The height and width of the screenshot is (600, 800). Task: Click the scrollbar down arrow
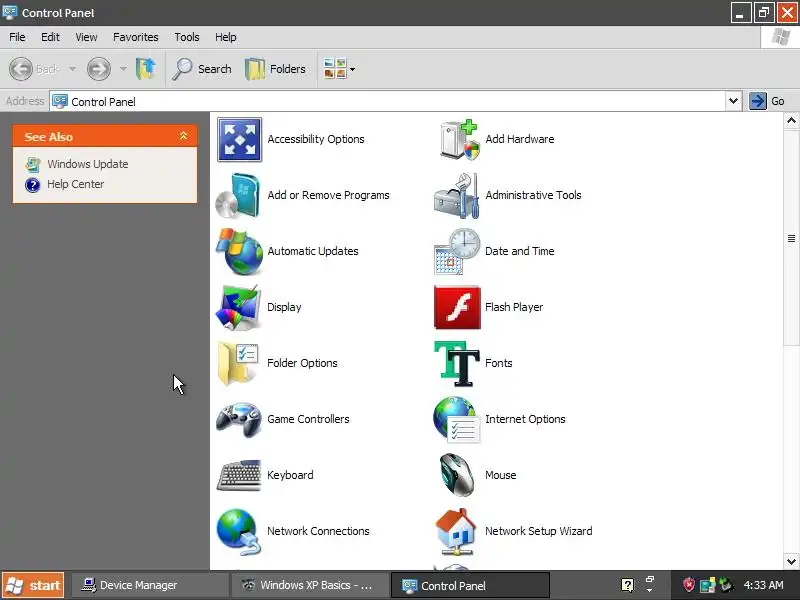(x=791, y=562)
